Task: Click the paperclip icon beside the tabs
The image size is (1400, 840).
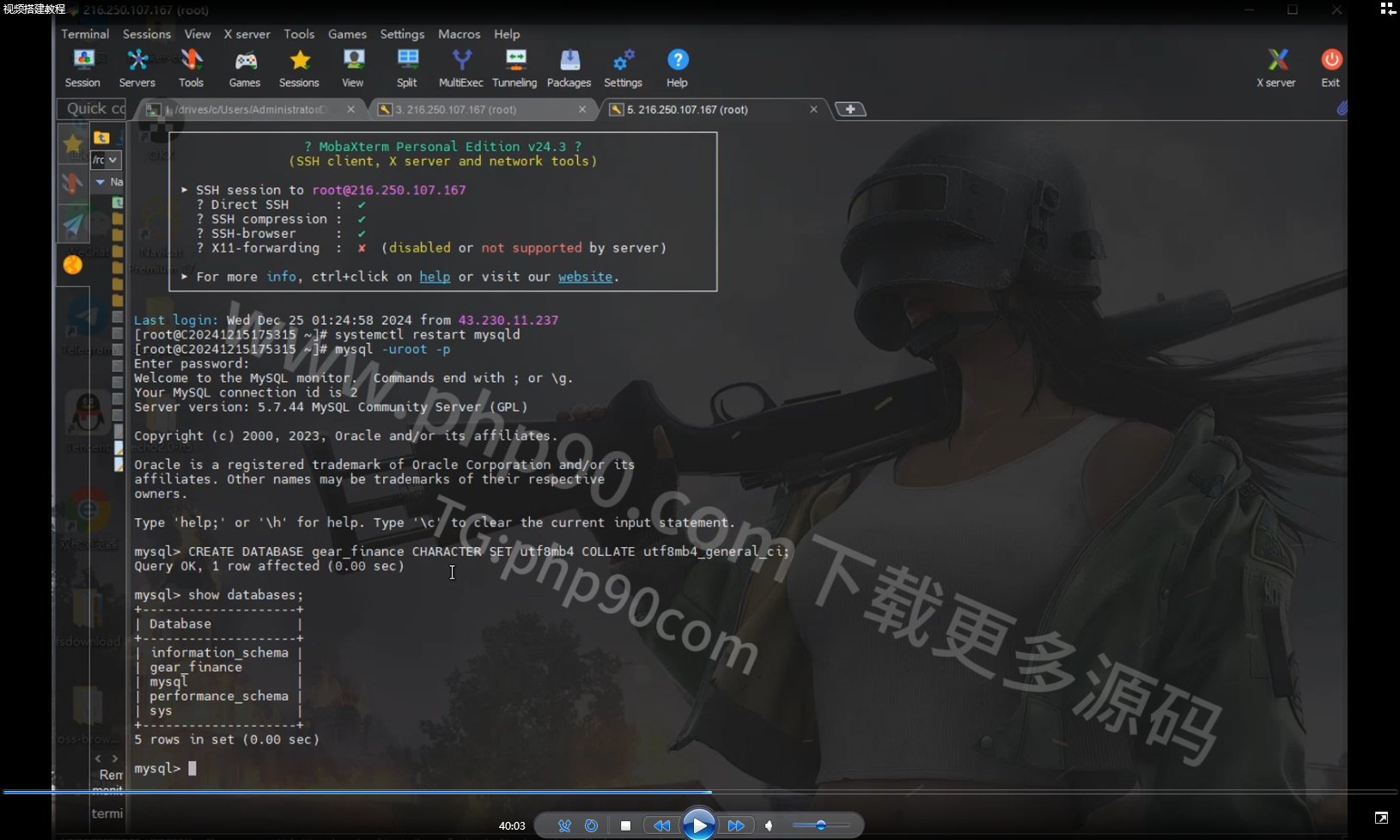Action: coord(1341,108)
